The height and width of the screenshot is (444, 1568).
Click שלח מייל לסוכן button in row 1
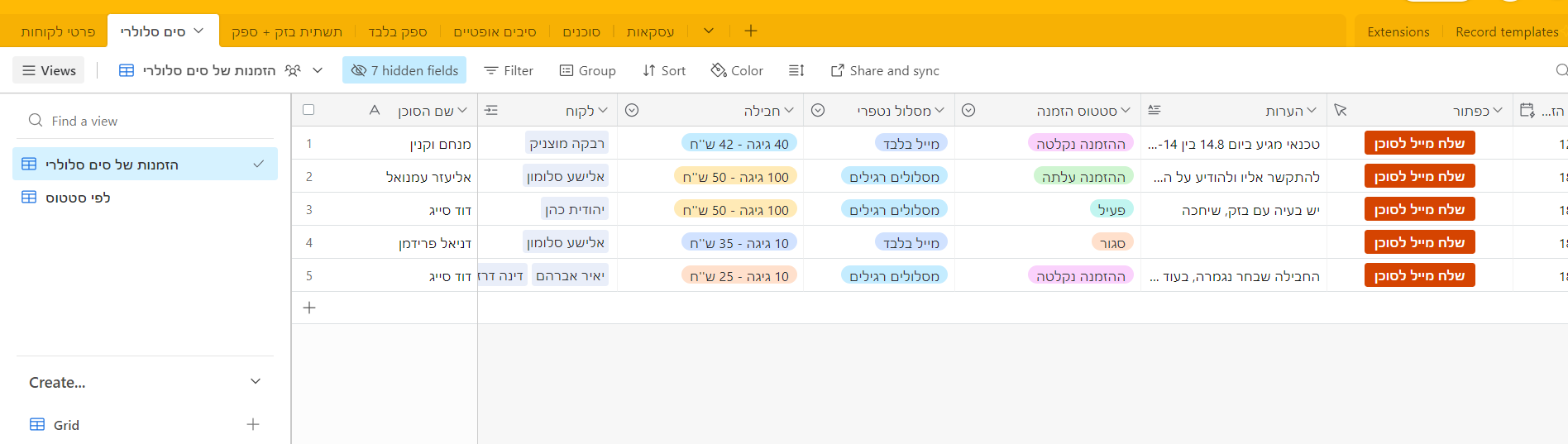[x=1419, y=143]
